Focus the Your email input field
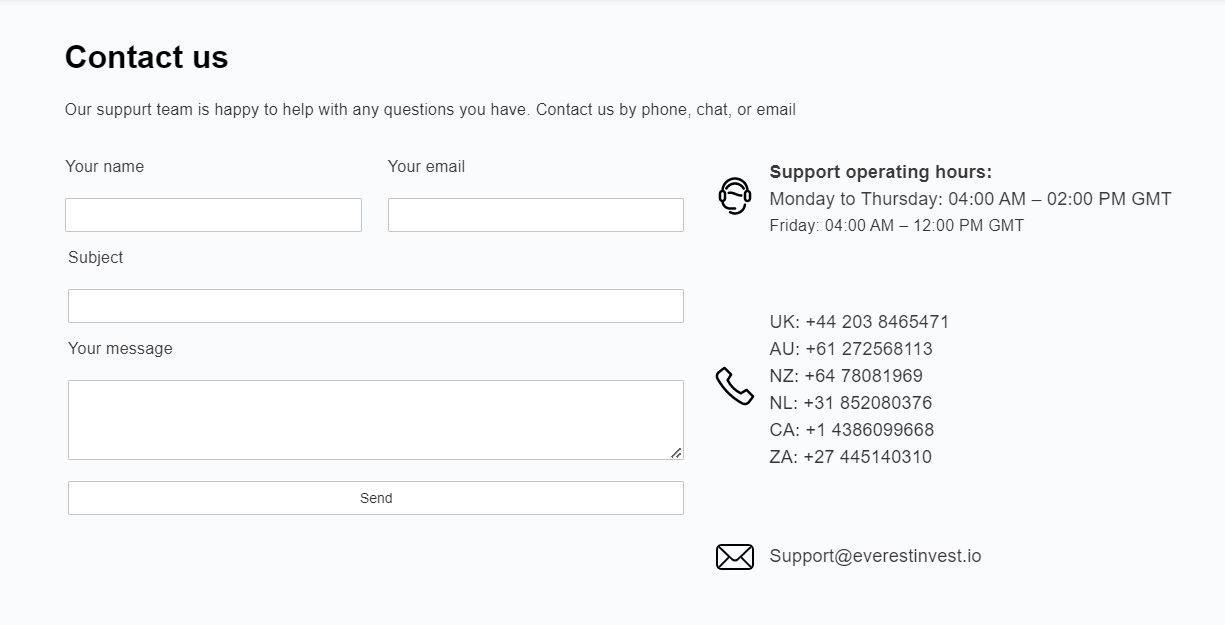The height and width of the screenshot is (625, 1225). coord(535,215)
